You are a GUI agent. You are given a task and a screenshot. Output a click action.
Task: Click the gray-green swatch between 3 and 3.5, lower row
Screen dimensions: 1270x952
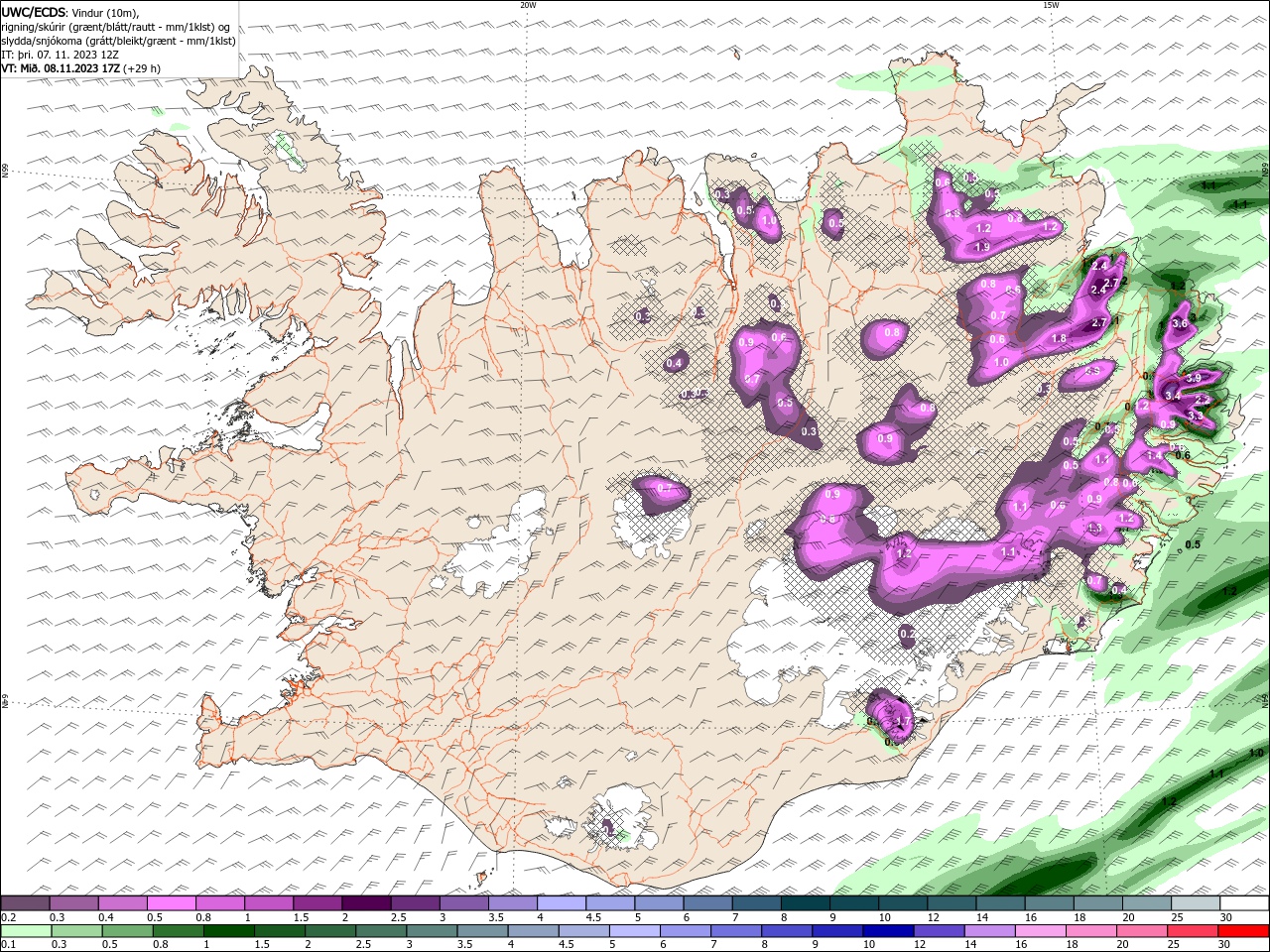(x=432, y=931)
